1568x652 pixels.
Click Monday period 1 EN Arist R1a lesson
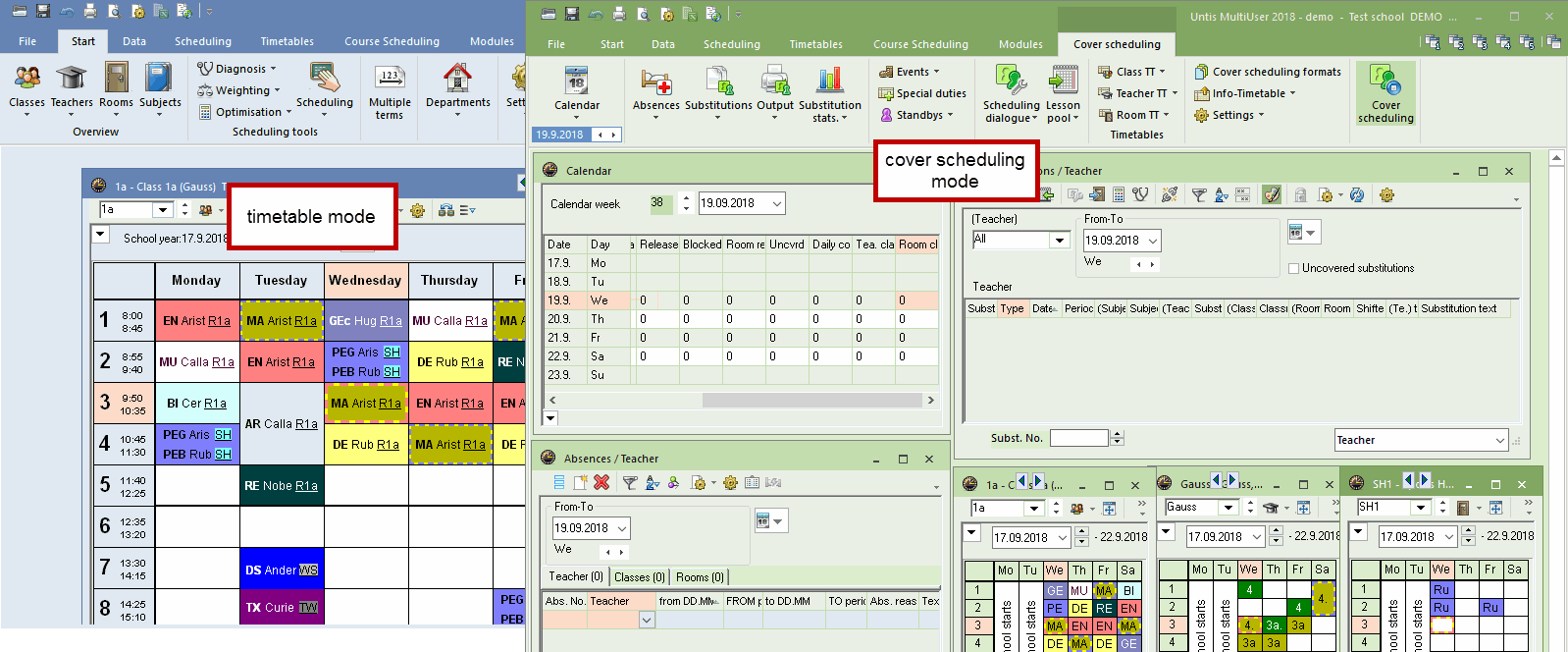196,320
